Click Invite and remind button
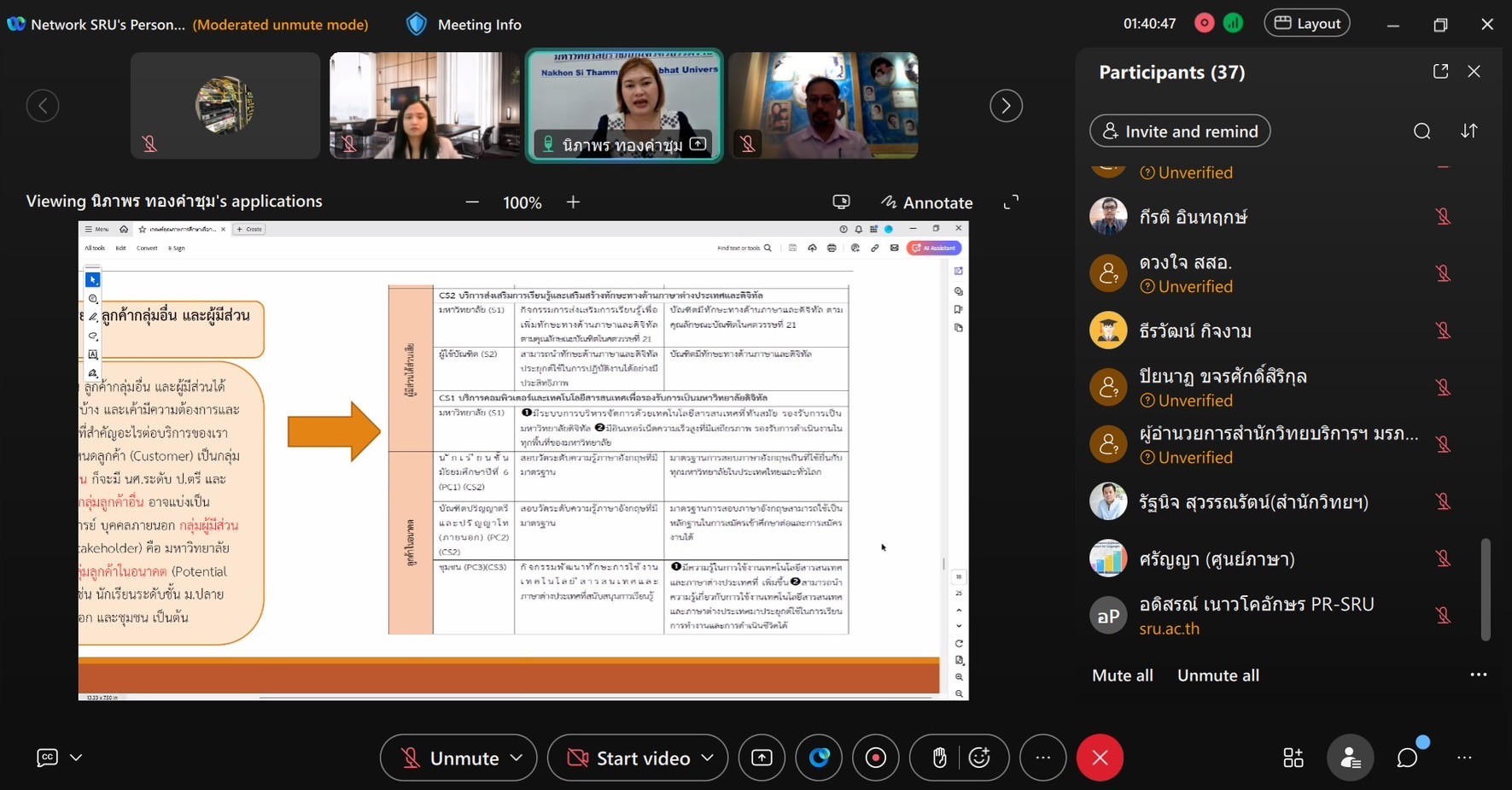This screenshot has height=790, width=1512. [1180, 131]
